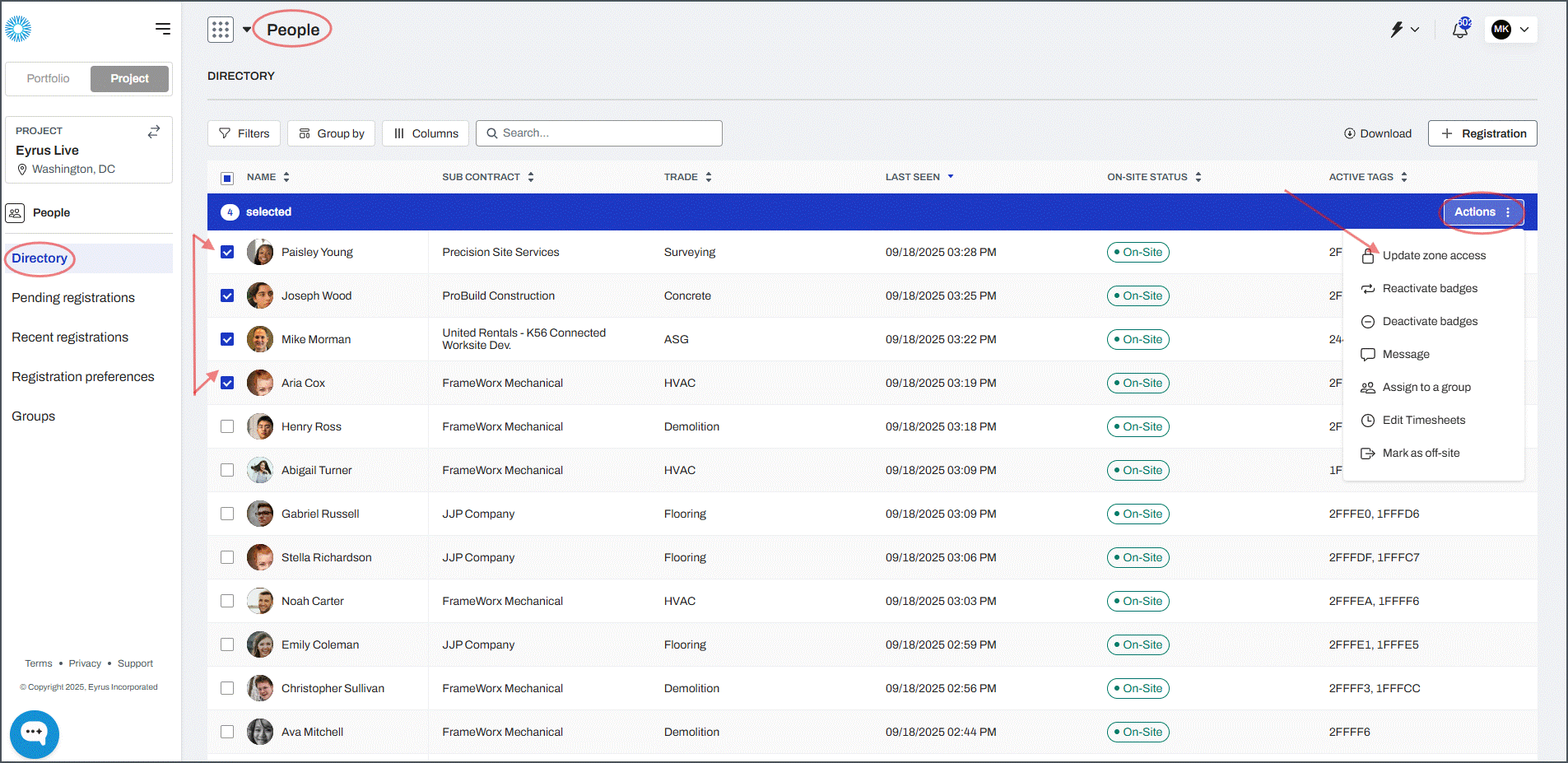Viewport: 1568px width, 763px height.
Task: Click the People section icon in sidebar
Action: 15,213
